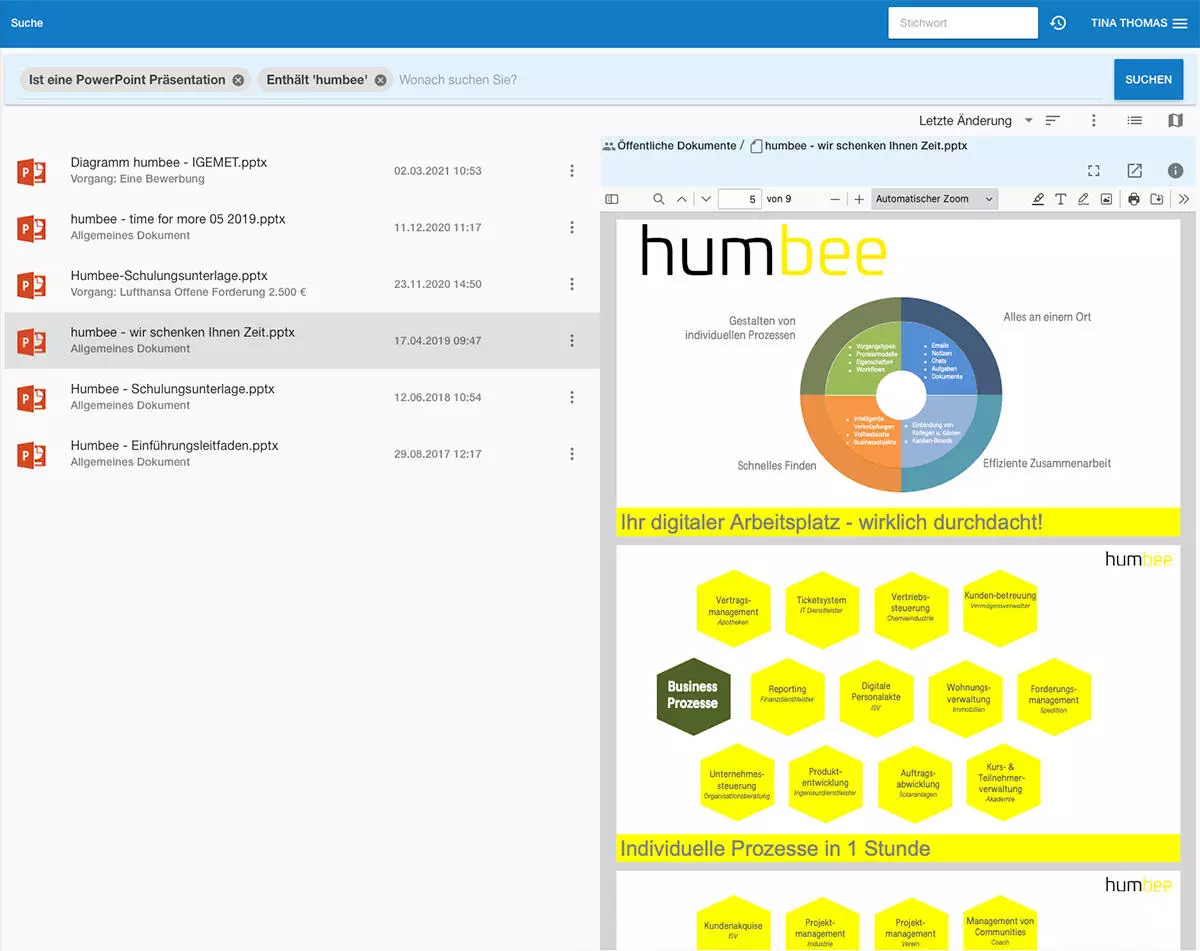Open the results list options menu
This screenshot has height=951, width=1200.
pyautogui.click(x=1094, y=120)
